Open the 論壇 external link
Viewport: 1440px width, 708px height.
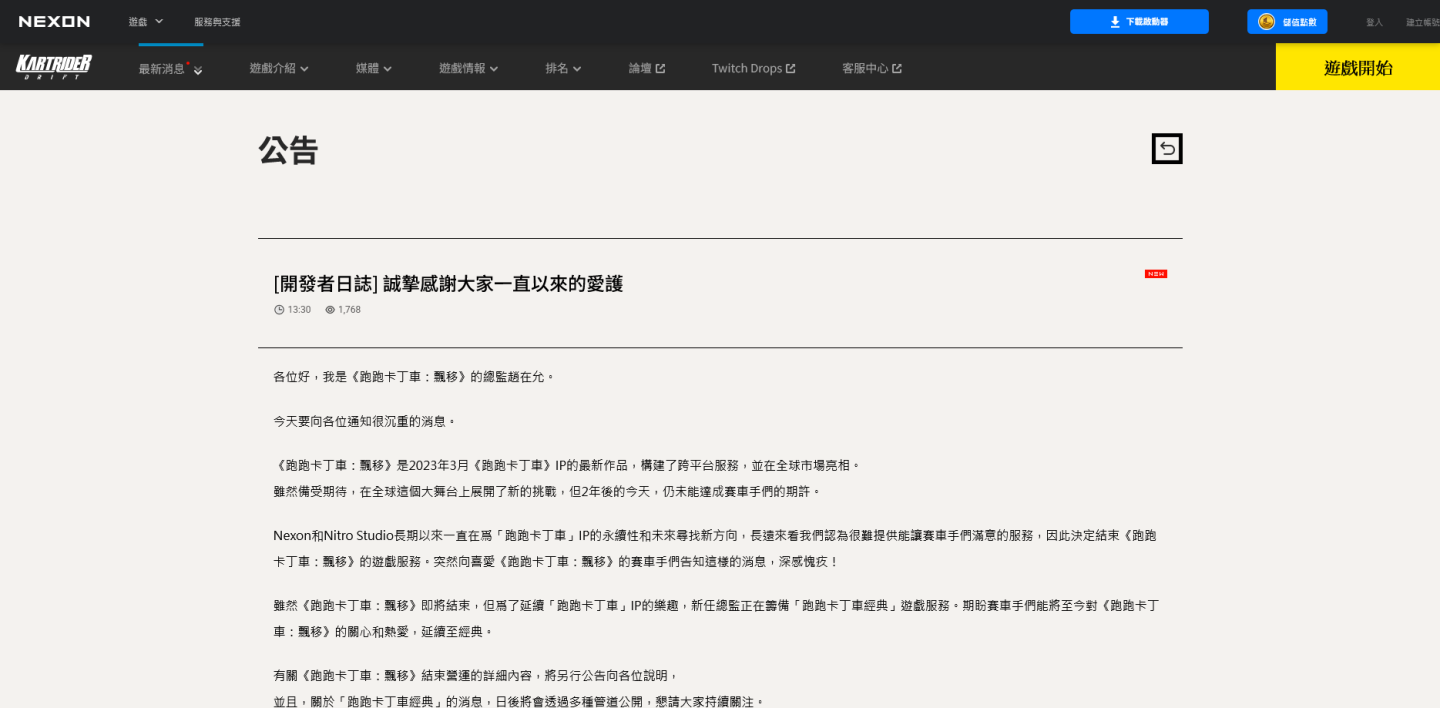click(x=646, y=68)
